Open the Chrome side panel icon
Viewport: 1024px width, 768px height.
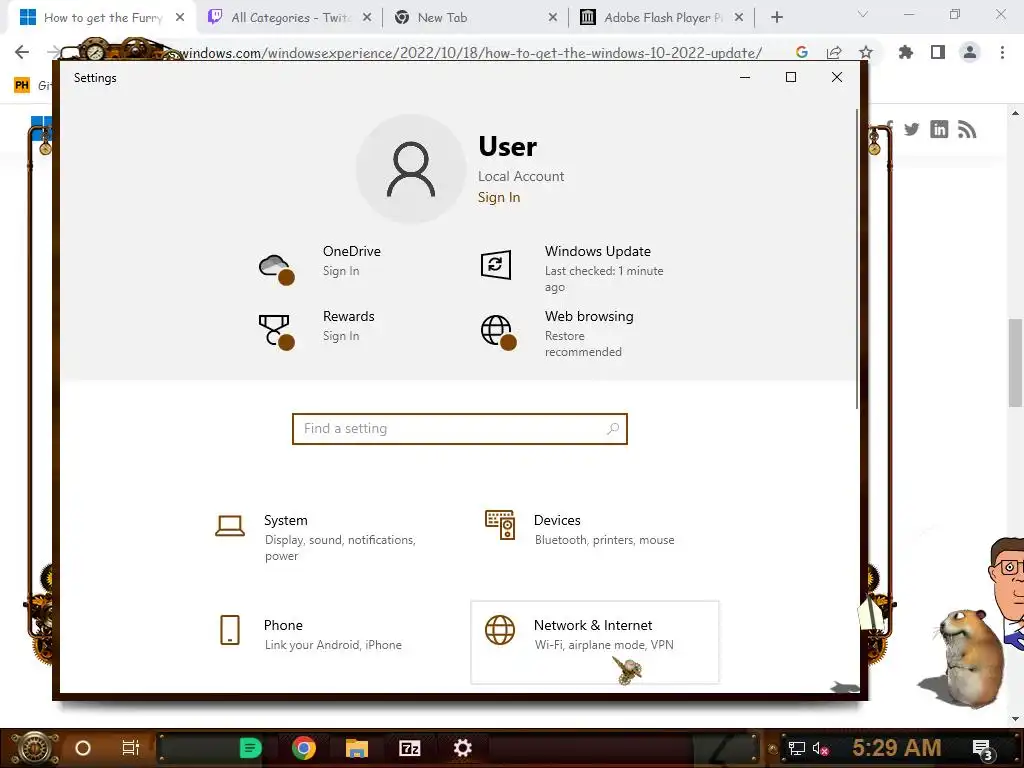click(938, 52)
